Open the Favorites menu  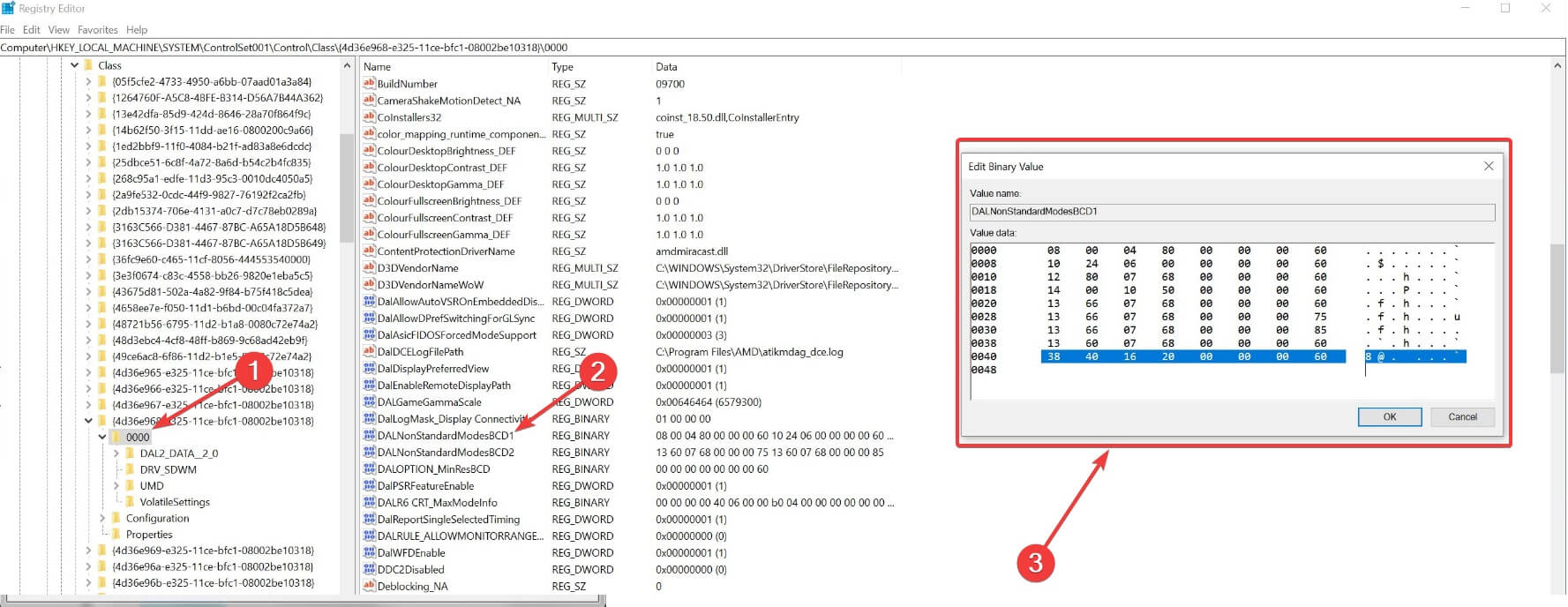point(98,30)
